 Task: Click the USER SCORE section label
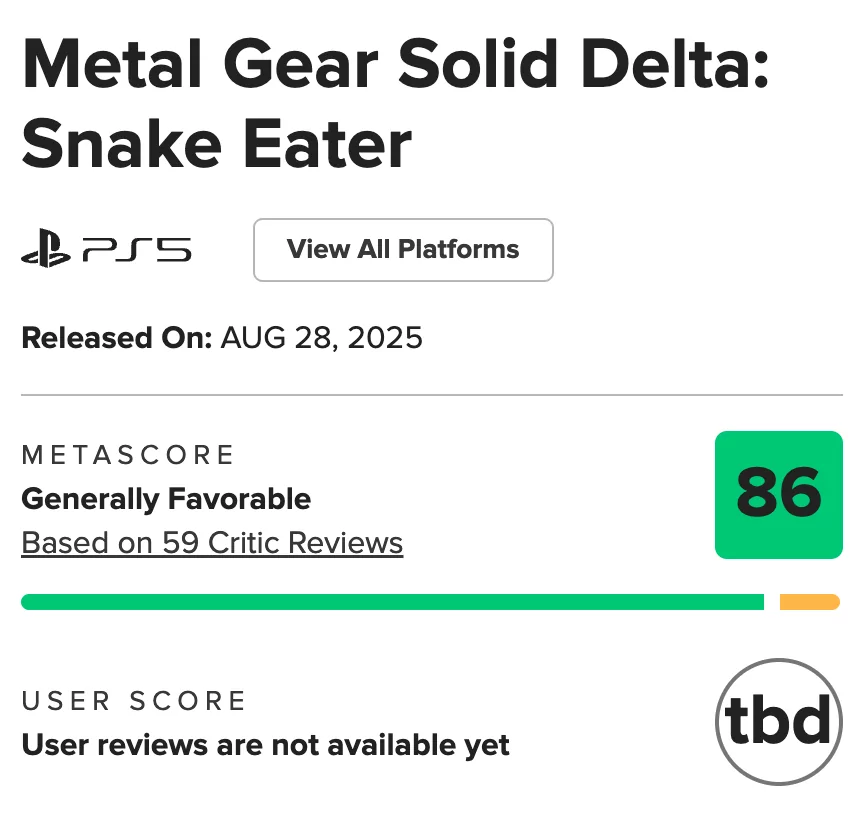click(133, 701)
